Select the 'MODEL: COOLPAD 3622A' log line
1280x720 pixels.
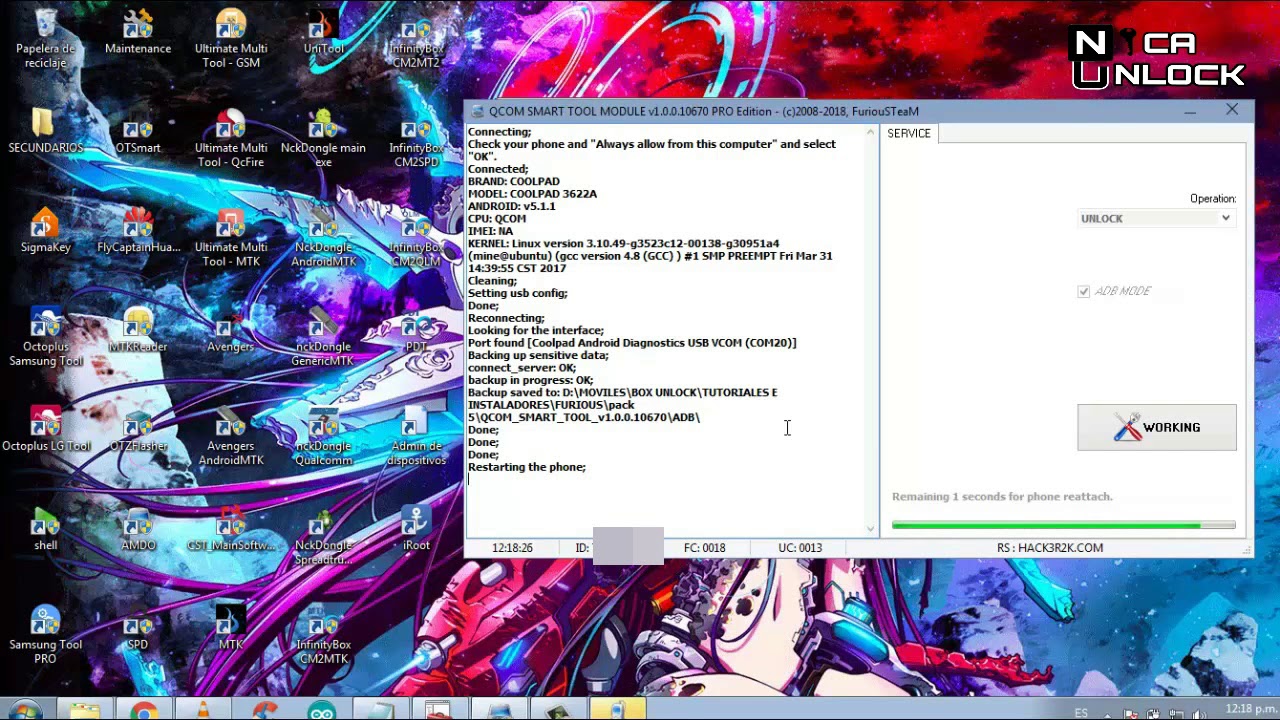point(532,194)
